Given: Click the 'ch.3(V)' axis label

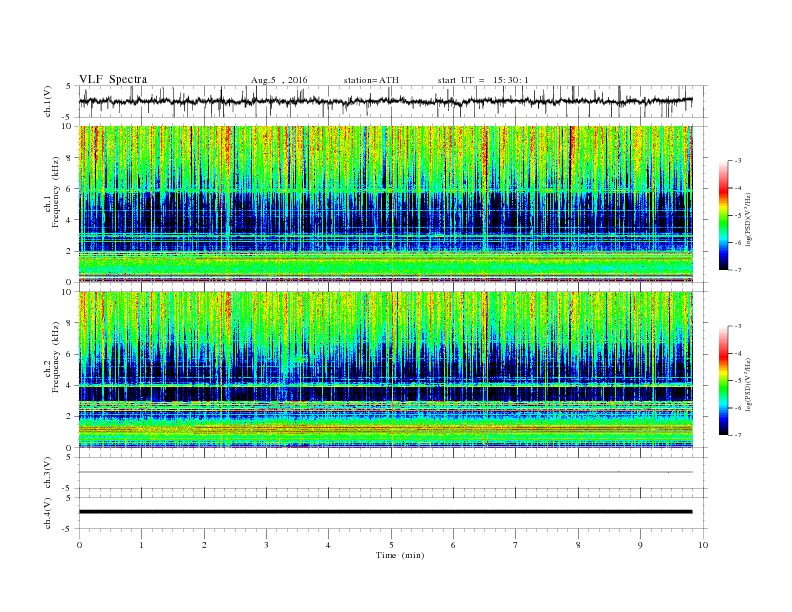Looking at the screenshot, I should 48,473.
